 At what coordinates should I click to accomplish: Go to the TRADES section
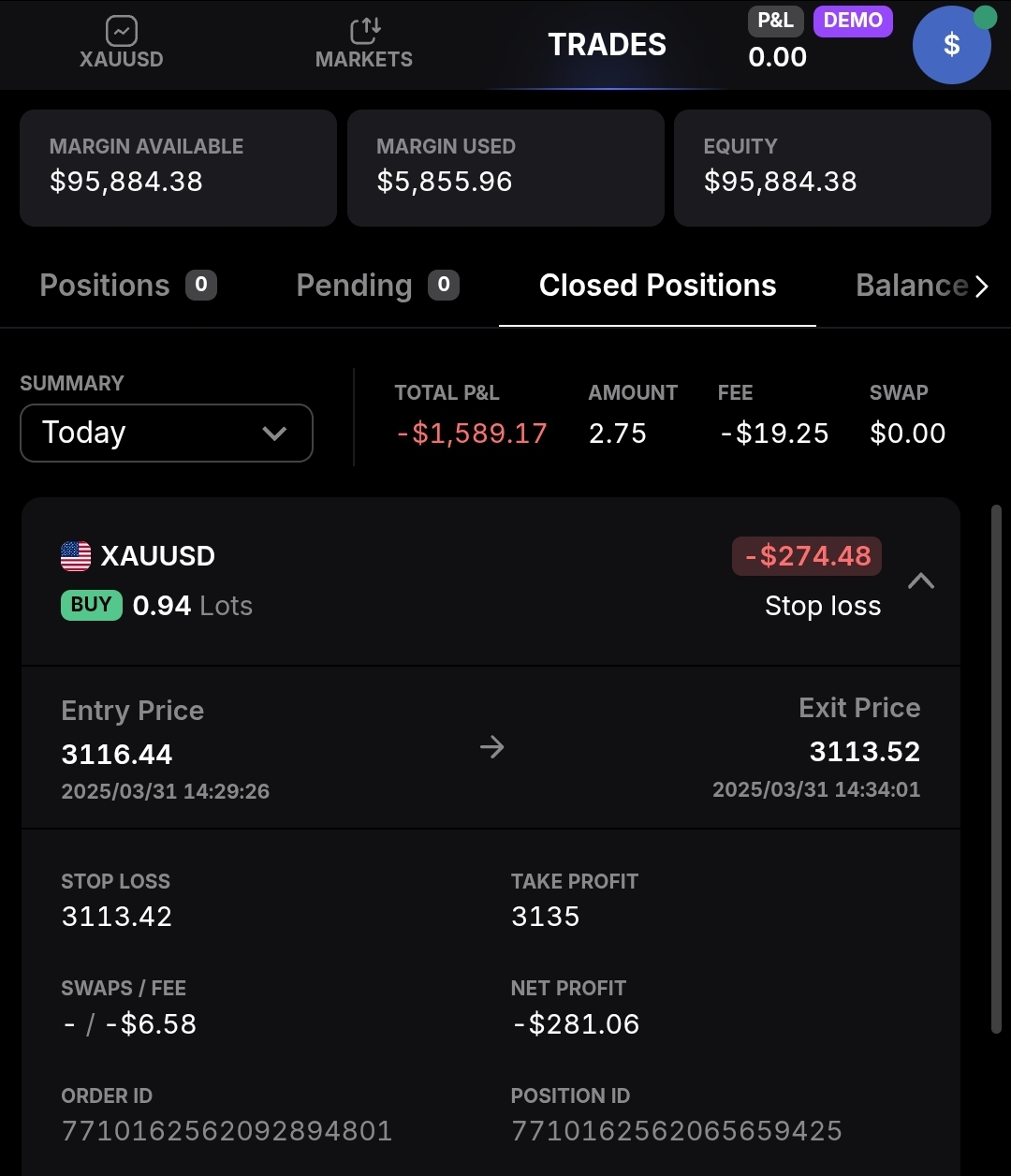tap(607, 44)
